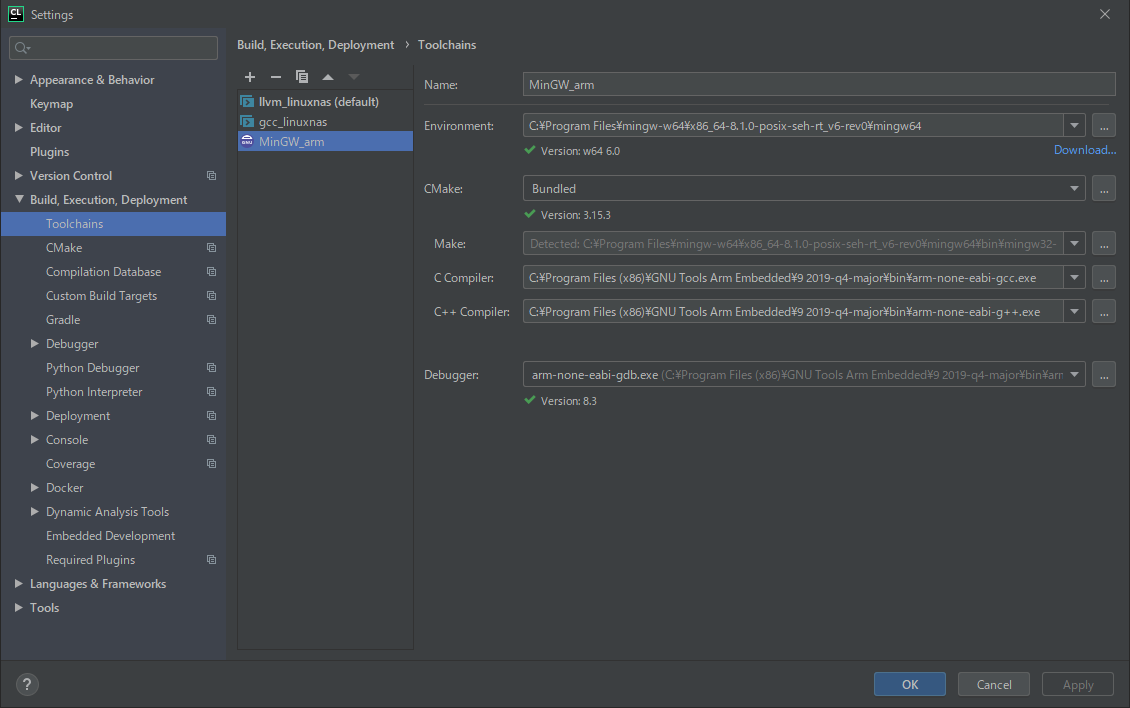Browse for C Compiler with ellipsis button
The height and width of the screenshot is (708, 1130).
pyautogui.click(x=1103, y=278)
